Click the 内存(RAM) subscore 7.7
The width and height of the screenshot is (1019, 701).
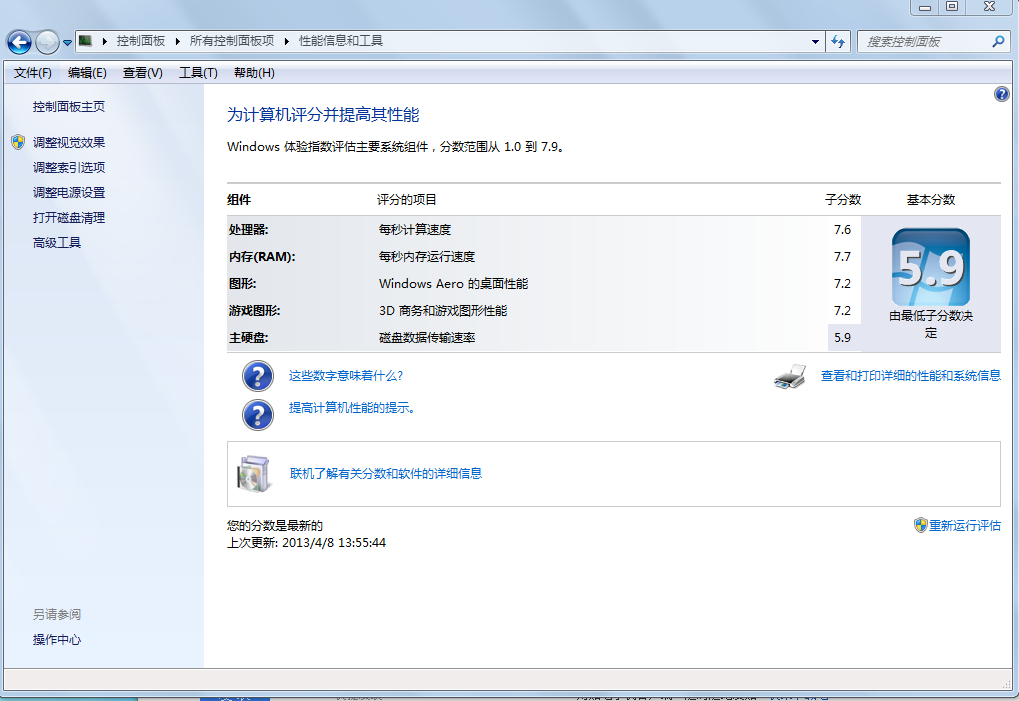[x=842, y=257]
